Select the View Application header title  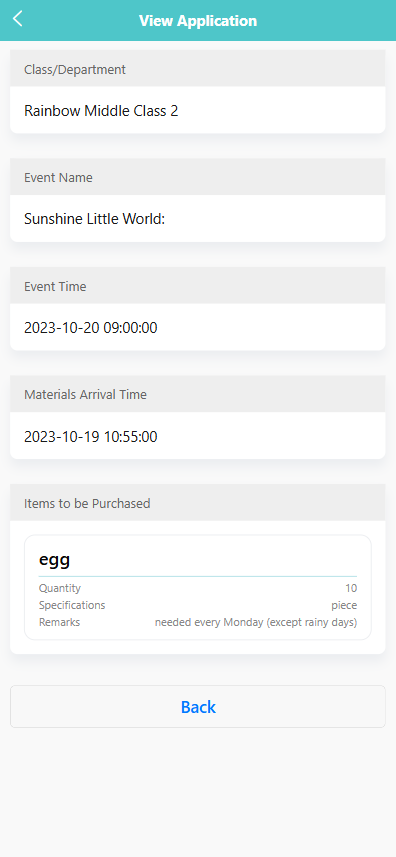(x=198, y=21)
